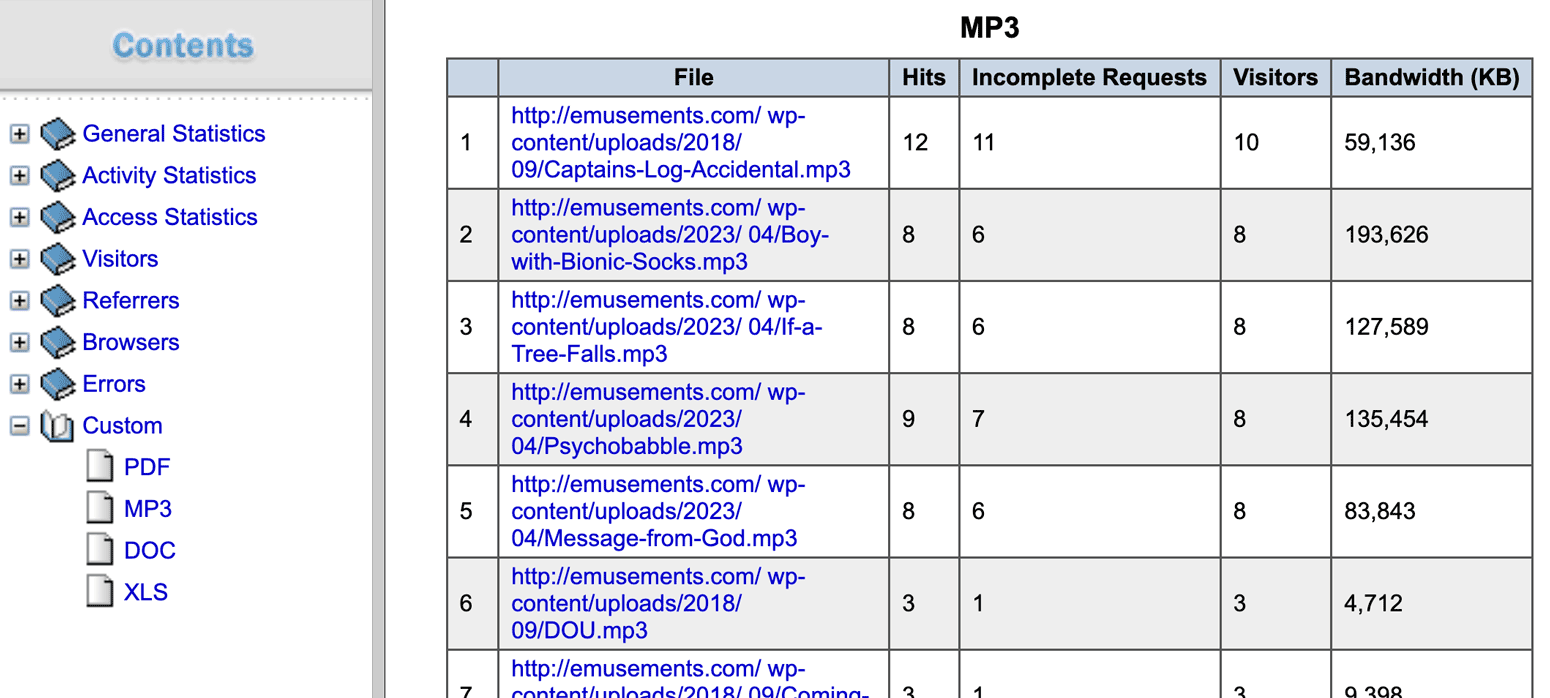The image size is (1550, 698).
Task: Expand the Visitors tree node
Action: point(19,259)
